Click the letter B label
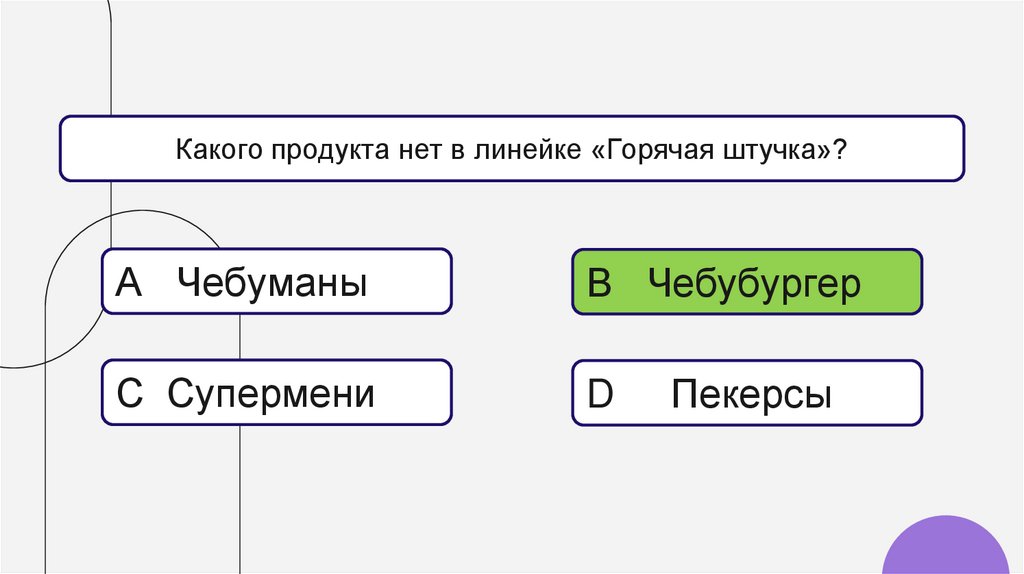The image size is (1024, 574). (600, 284)
